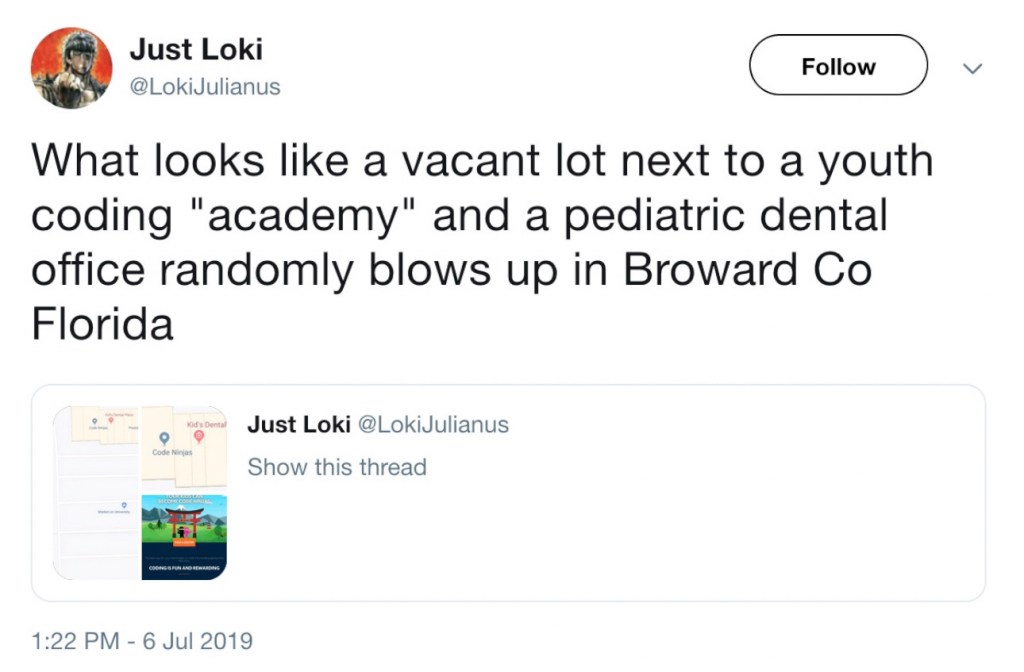This screenshot has width=1024, height=672.
Task: Click the @LokiJulianus handle in quoted tweet
Action: click(432, 425)
